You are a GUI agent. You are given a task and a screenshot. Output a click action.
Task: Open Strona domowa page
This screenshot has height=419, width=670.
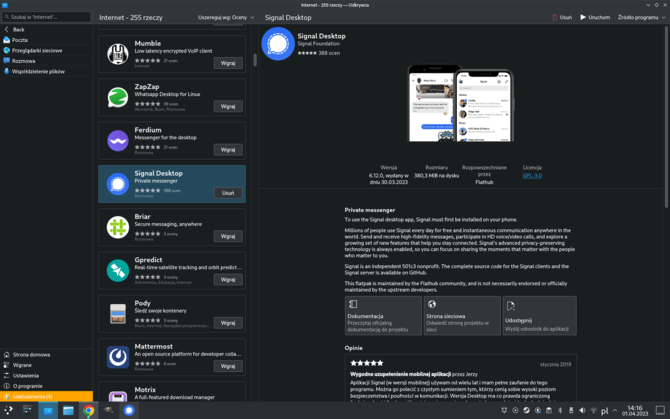click(46, 355)
